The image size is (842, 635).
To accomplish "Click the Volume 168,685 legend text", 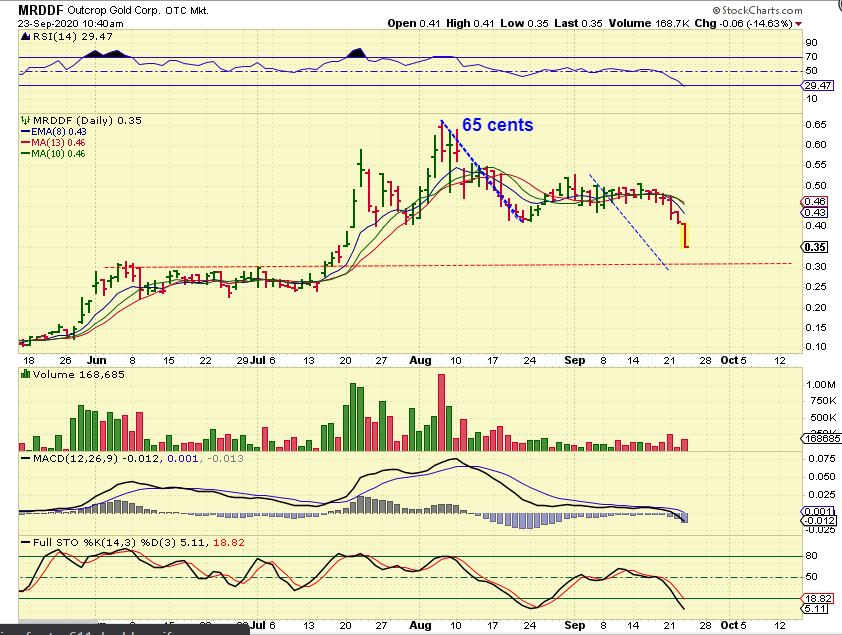I will [78, 374].
